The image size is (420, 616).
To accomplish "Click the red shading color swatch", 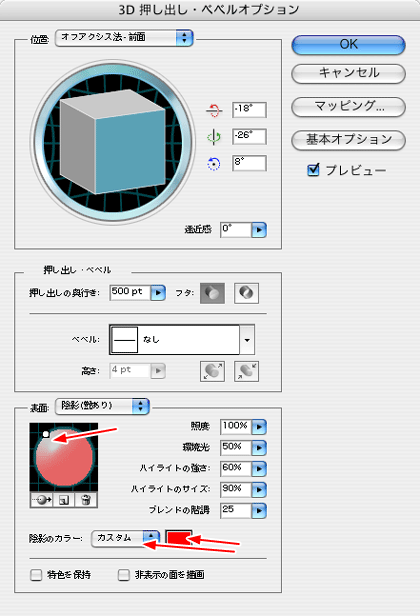I will click(x=179, y=537).
